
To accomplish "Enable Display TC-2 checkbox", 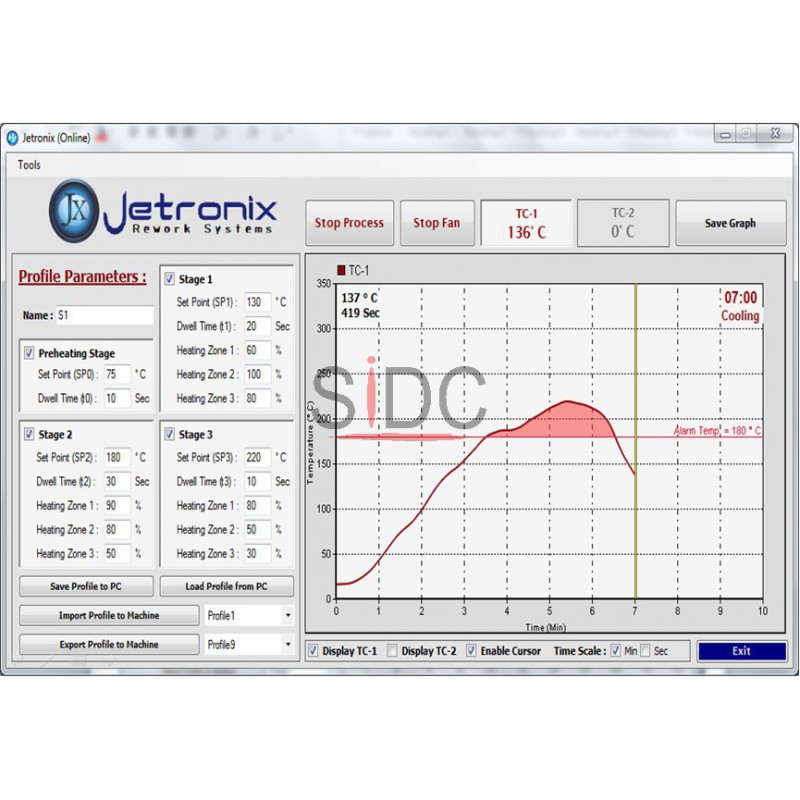I will click(x=392, y=651).
